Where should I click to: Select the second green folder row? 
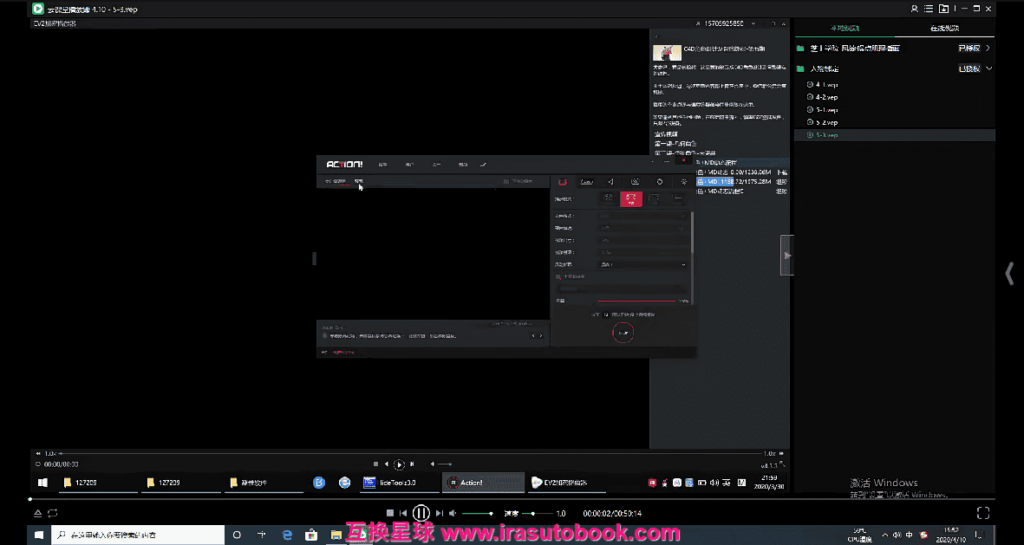click(x=895, y=69)
